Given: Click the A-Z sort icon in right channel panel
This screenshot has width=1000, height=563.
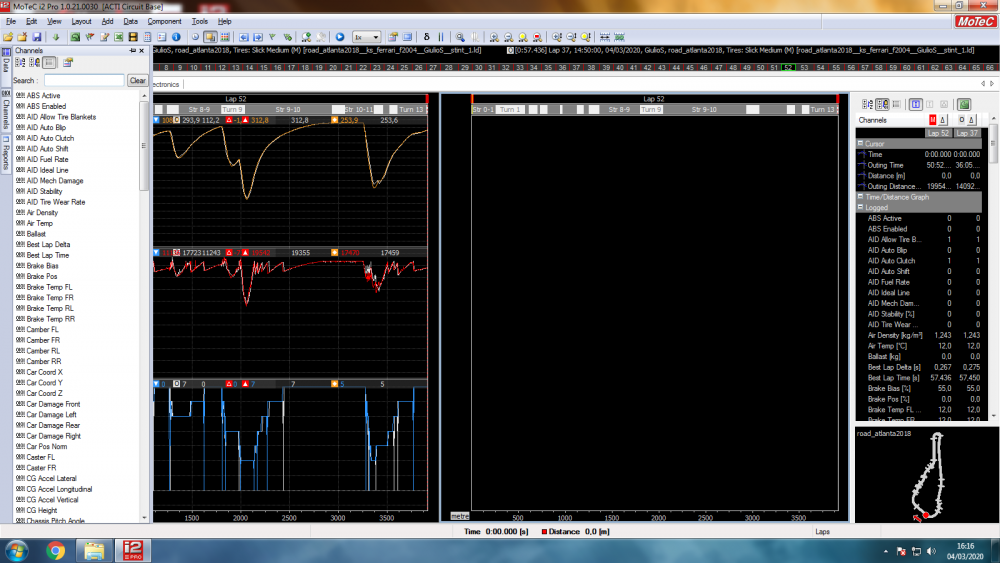Looking at the screenshot, I should point(867,104).
